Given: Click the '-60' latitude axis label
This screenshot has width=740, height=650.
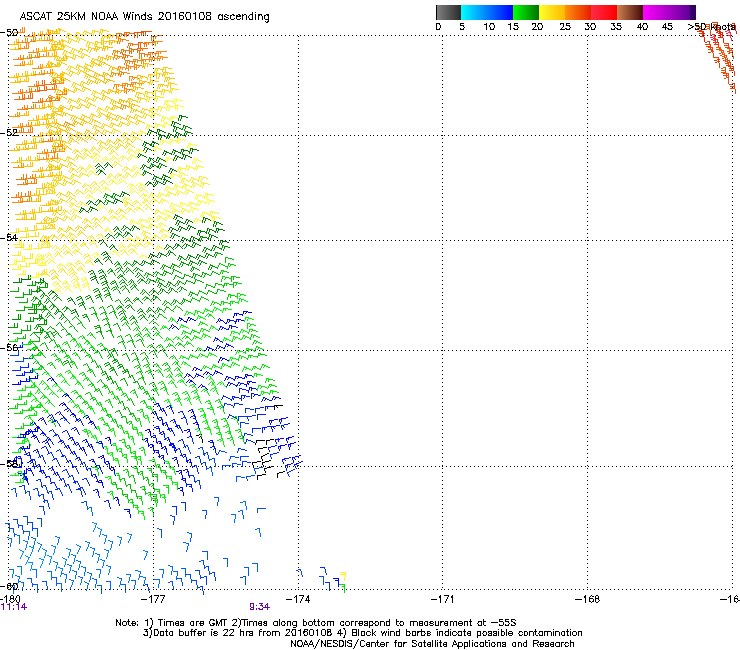Looking at the screenshot, I should point(9,587).
